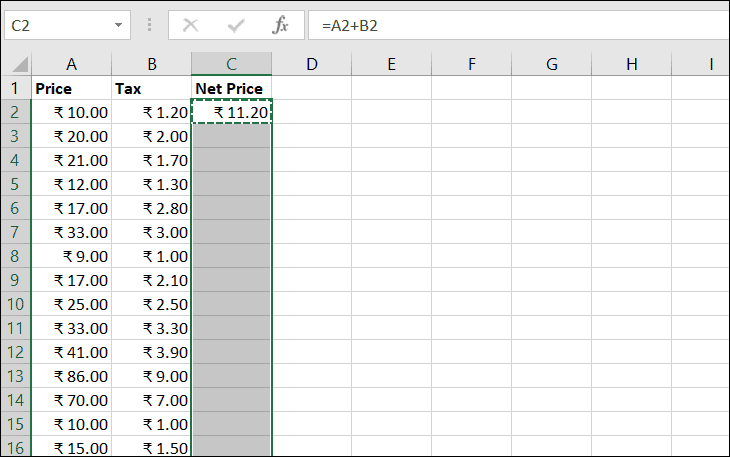Click the price cell ₹ 86.00

coord(71,376)
